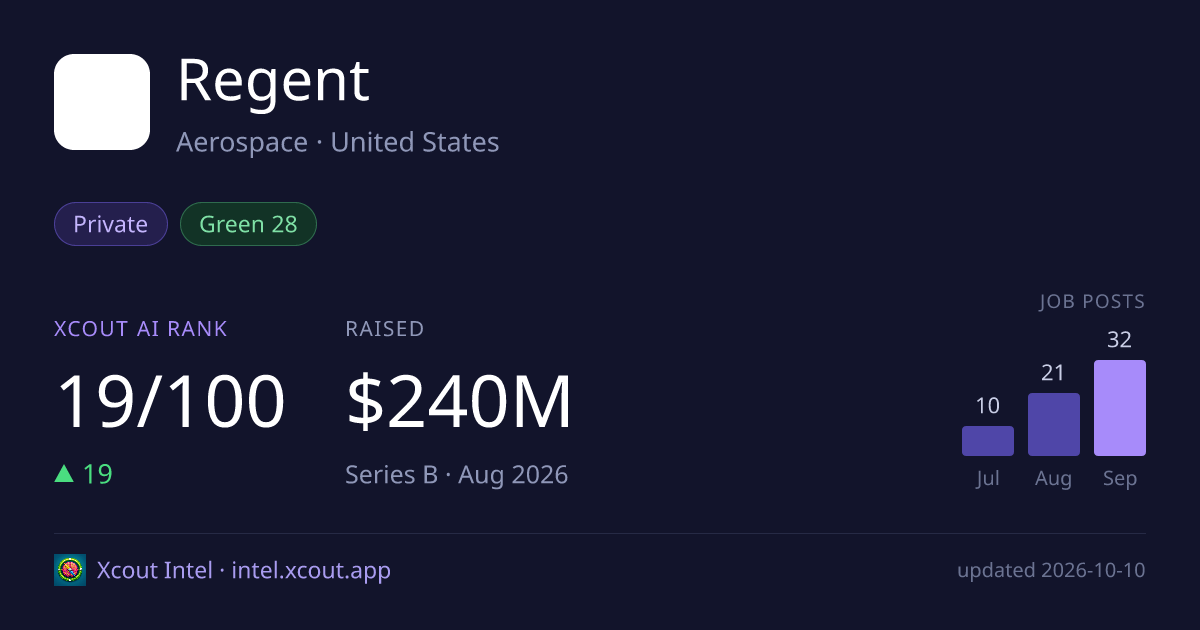Click the $240M raised amount
The image size is (1200, 630).
tap(459, 402)
